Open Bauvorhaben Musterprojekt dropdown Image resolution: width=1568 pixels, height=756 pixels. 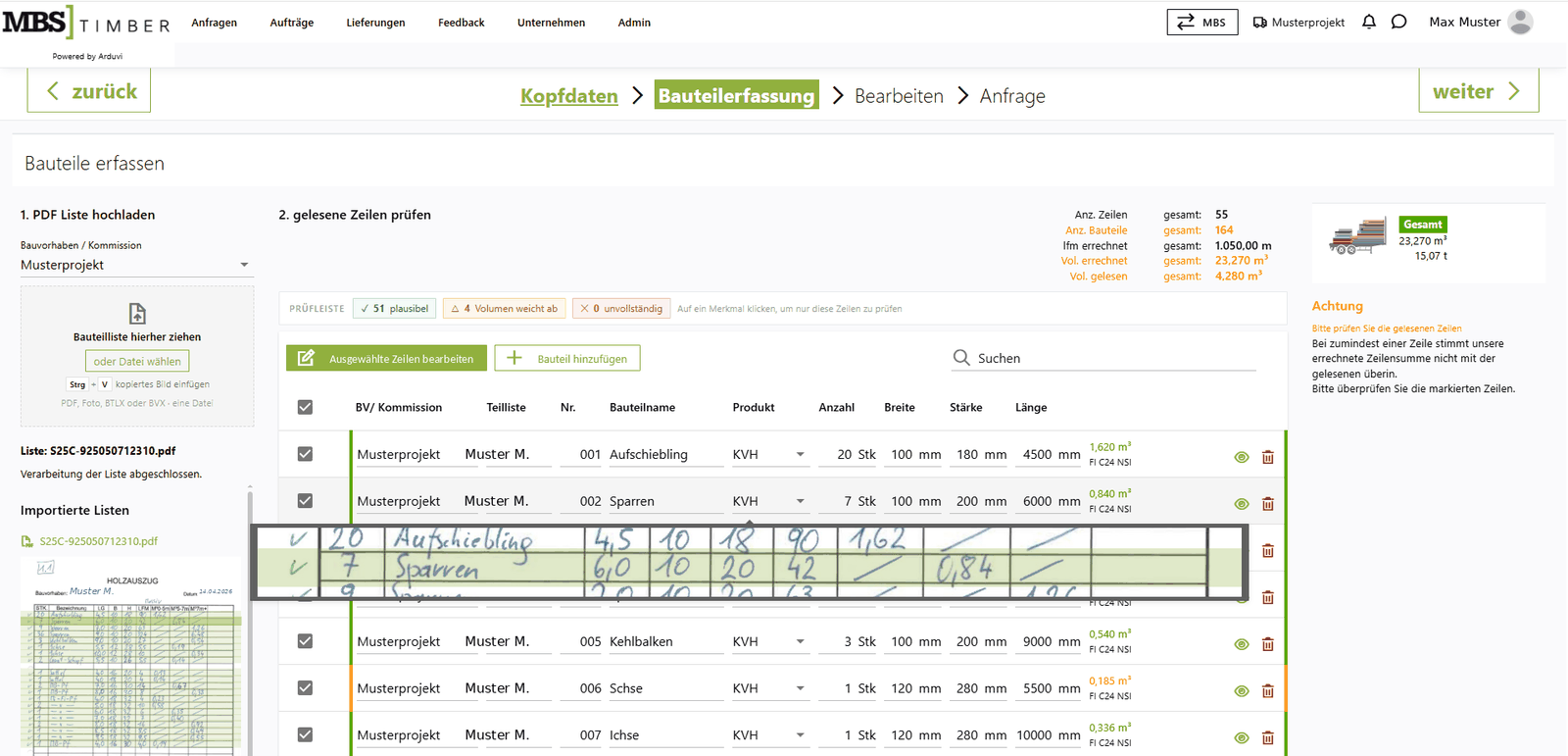[135, 265]
